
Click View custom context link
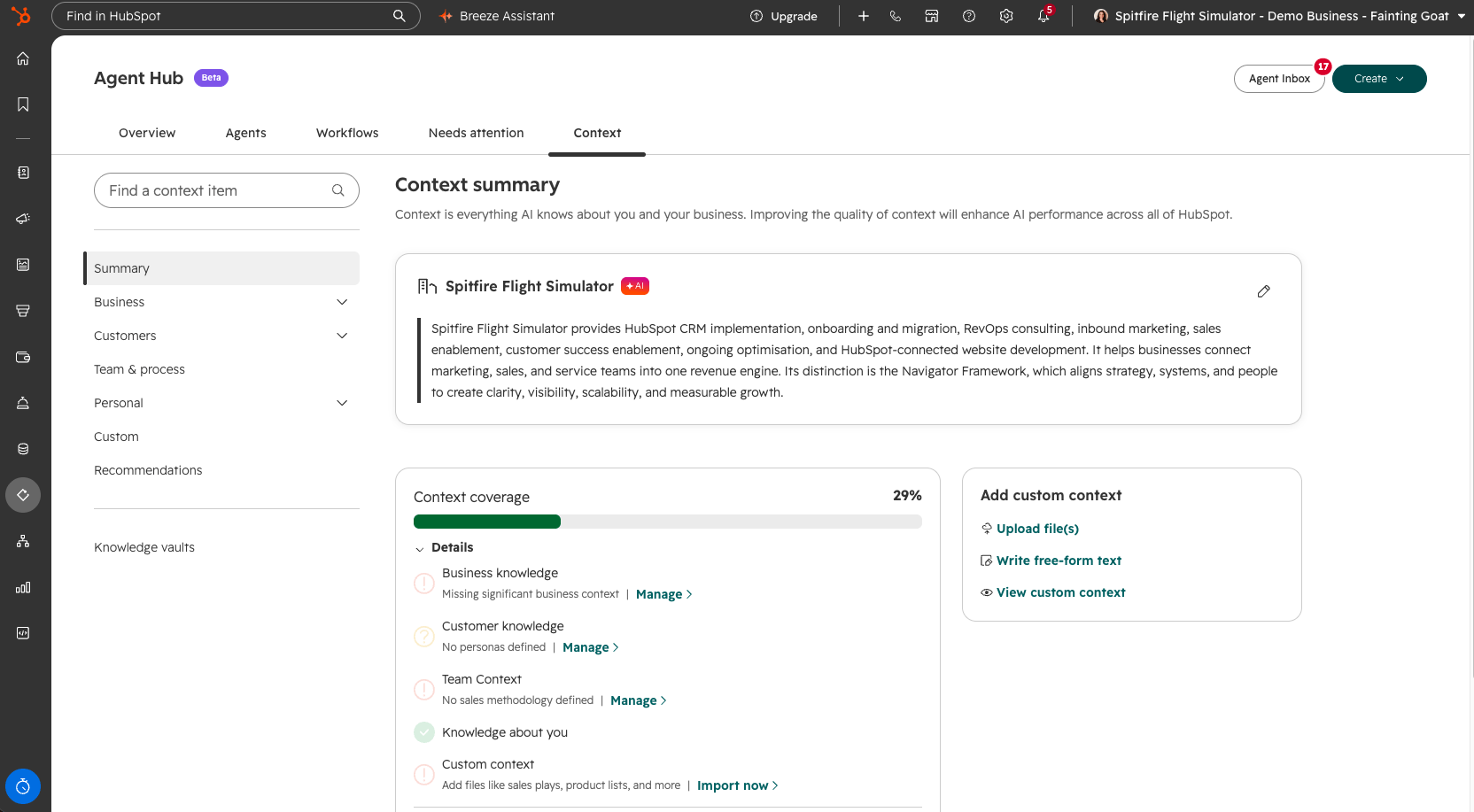1060,592
